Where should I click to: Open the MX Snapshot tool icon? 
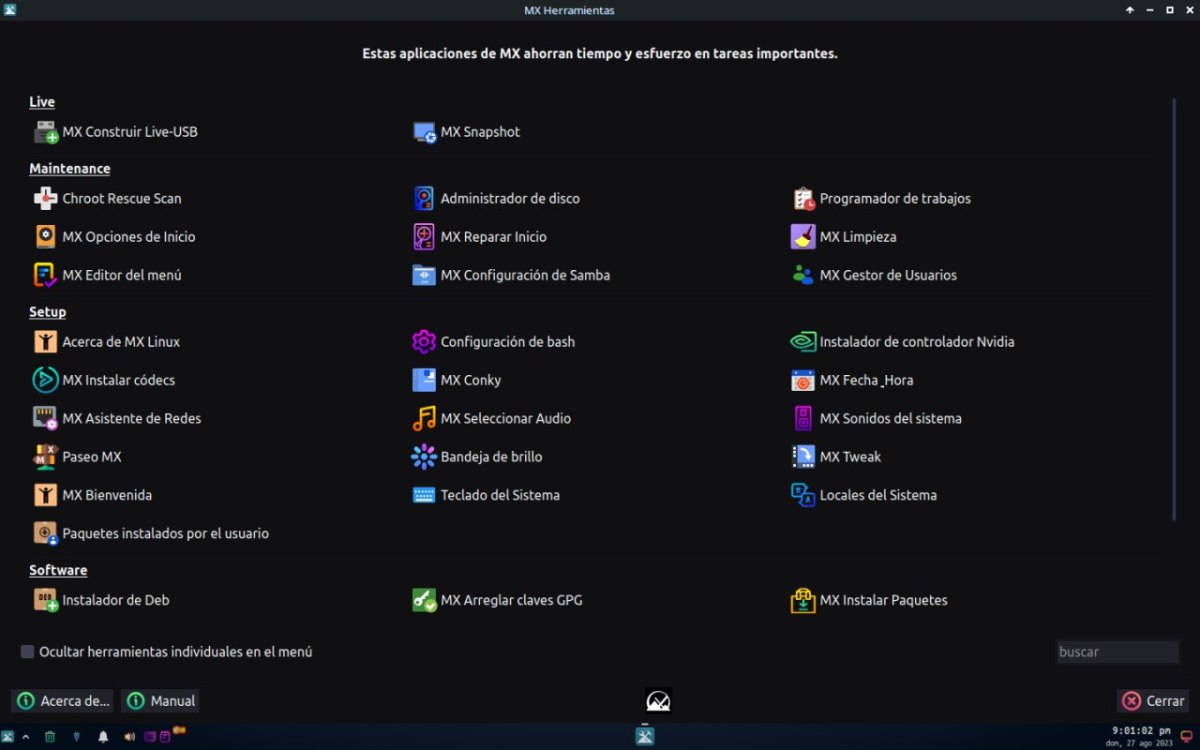(x=424, y=132)
